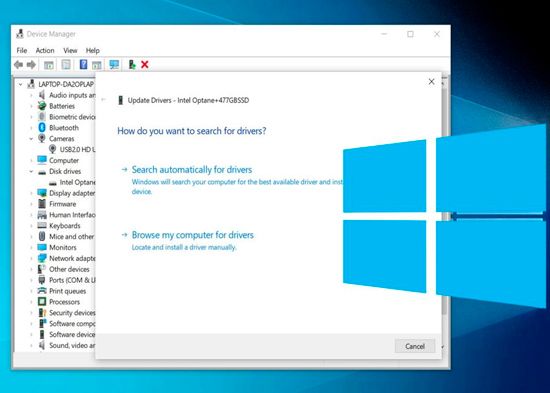Choose Search automatically for drivers
Image resolution: width=550 pixels, height=393 pixels.
[x=192, y=170]
